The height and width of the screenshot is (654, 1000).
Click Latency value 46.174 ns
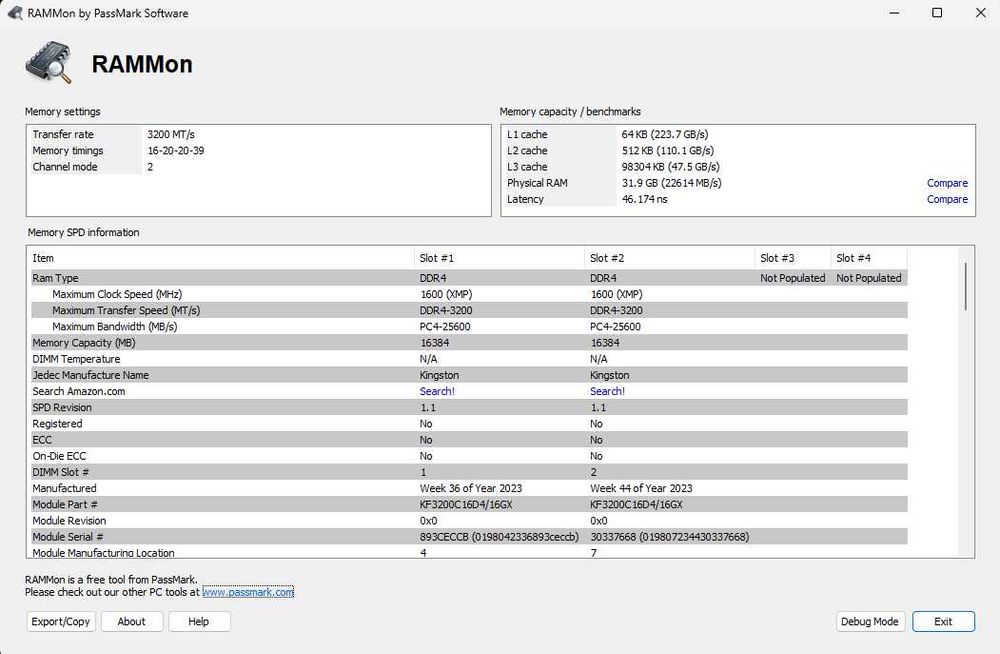coord(644,199)
